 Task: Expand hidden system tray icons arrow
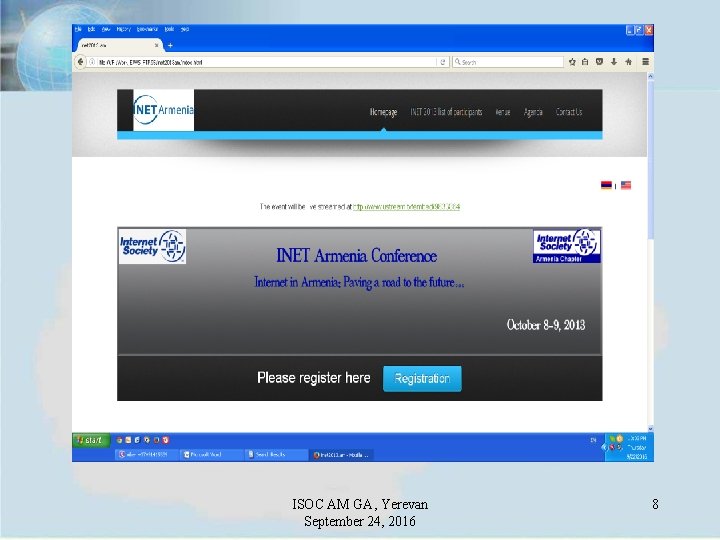[604, 448]
